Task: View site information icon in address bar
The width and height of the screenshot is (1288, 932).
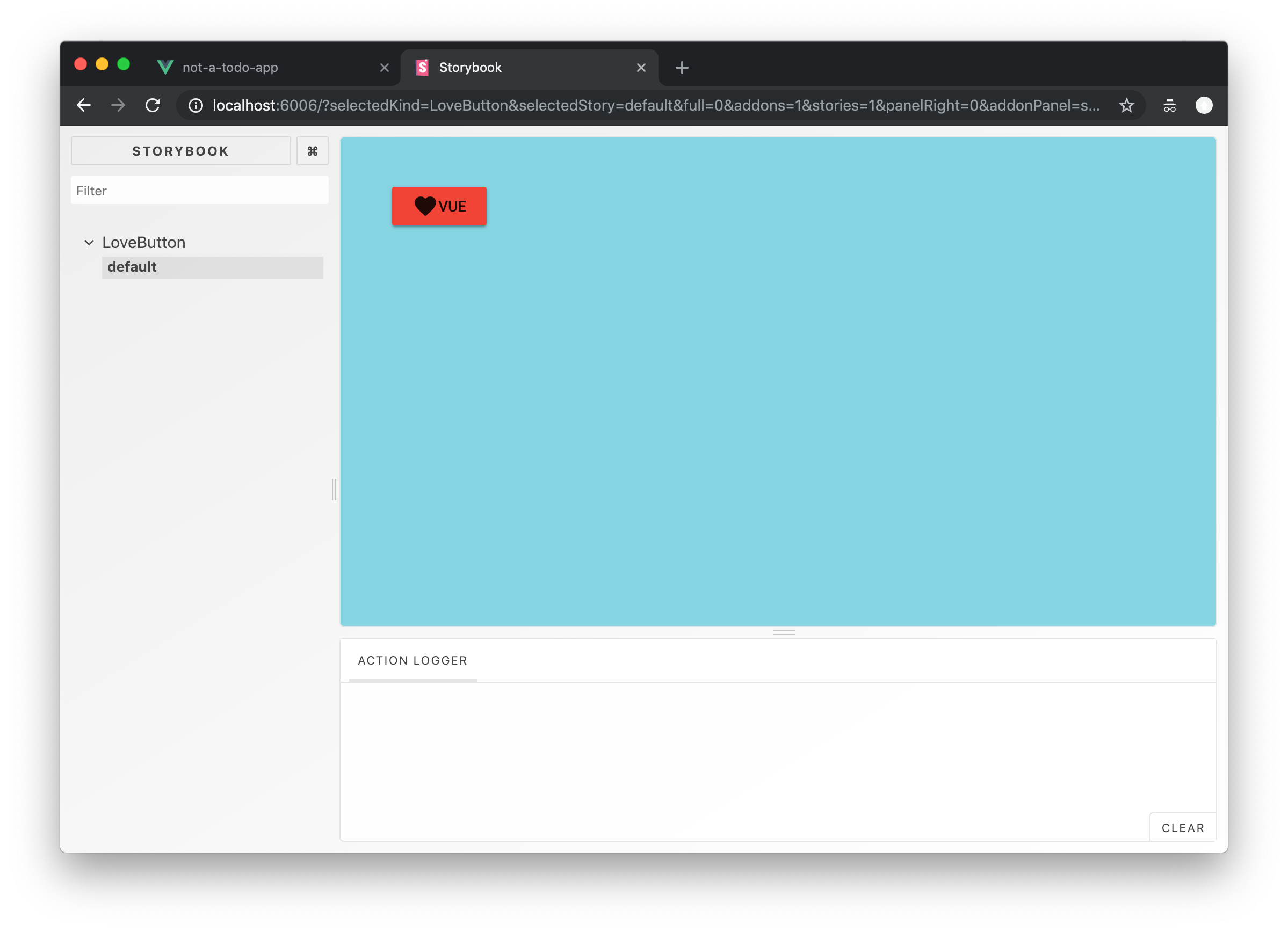Action: [196, 106]
